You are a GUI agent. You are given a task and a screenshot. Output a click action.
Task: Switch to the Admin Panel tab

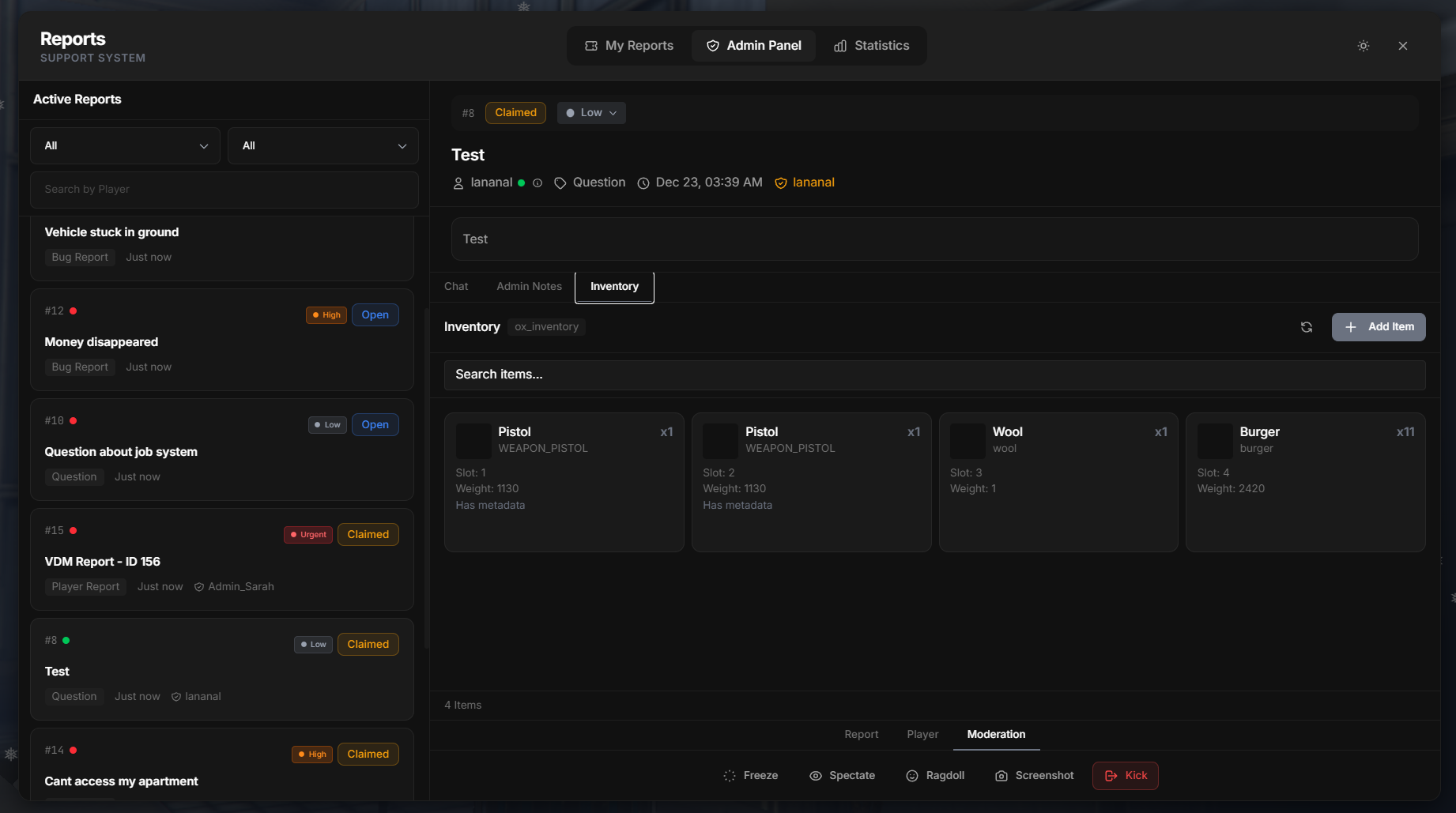[x=753, y=46]
